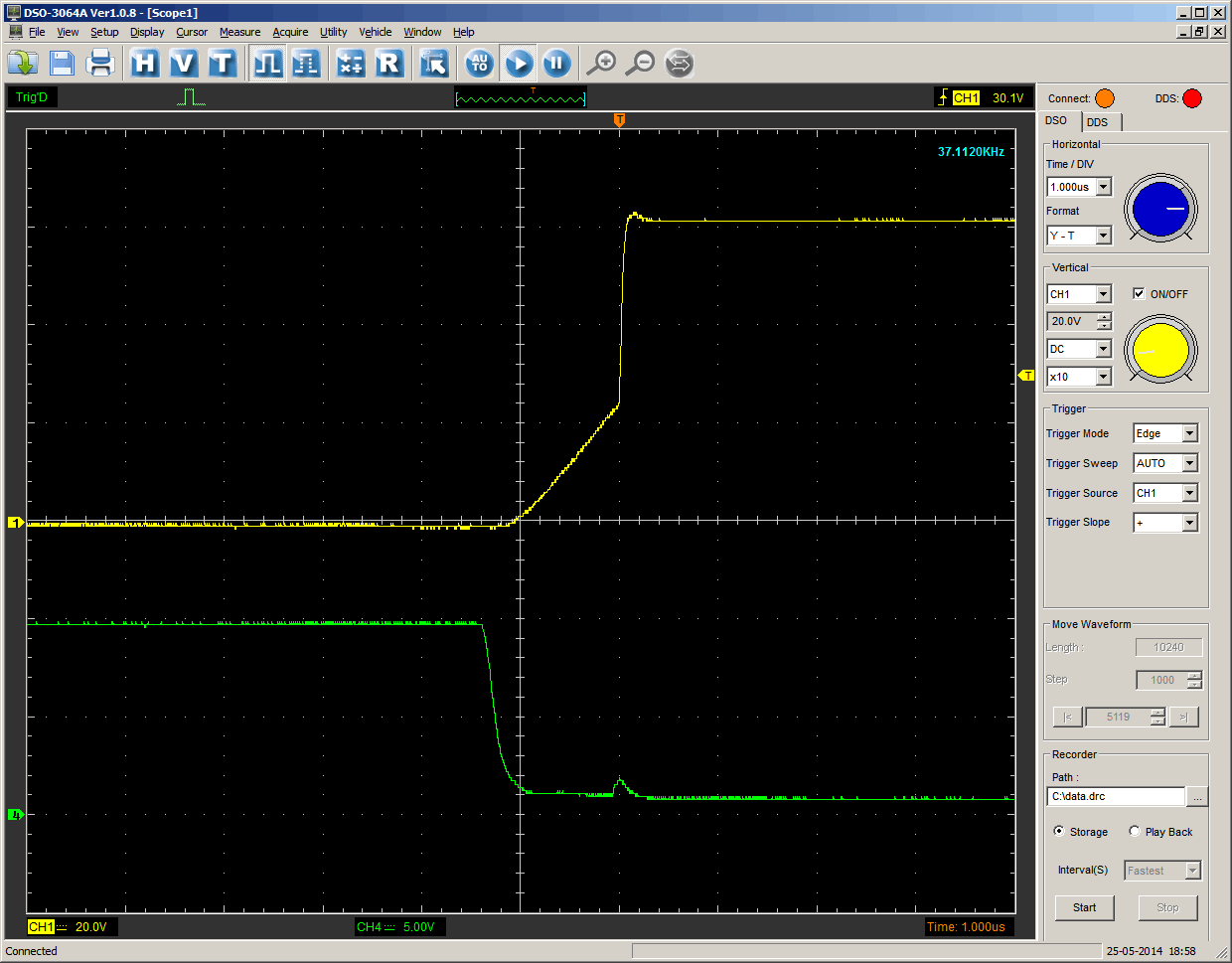Switch to the DDS tab

[x=1098, y=122]
